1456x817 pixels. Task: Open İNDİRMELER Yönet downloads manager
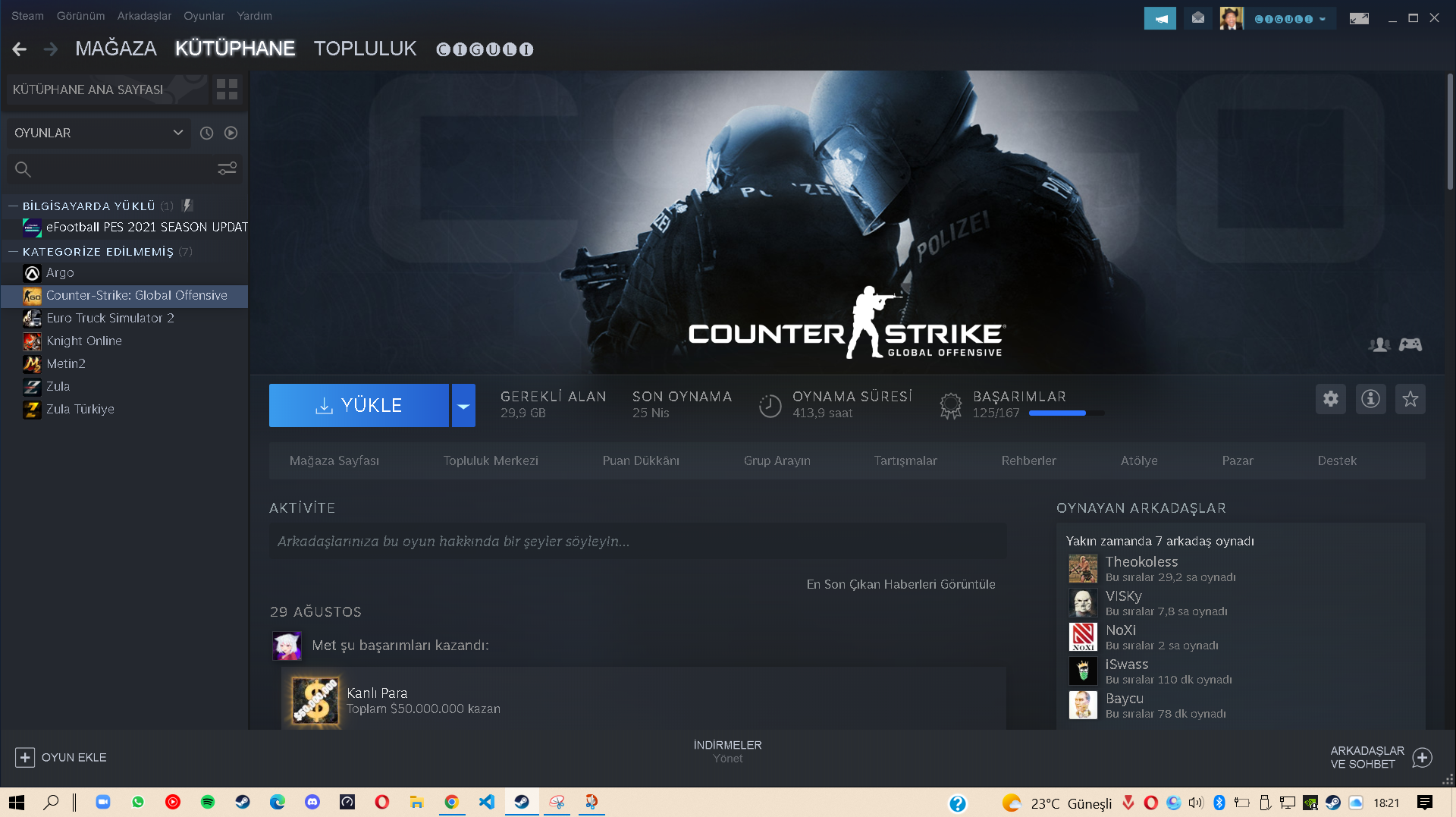(727, 751)
